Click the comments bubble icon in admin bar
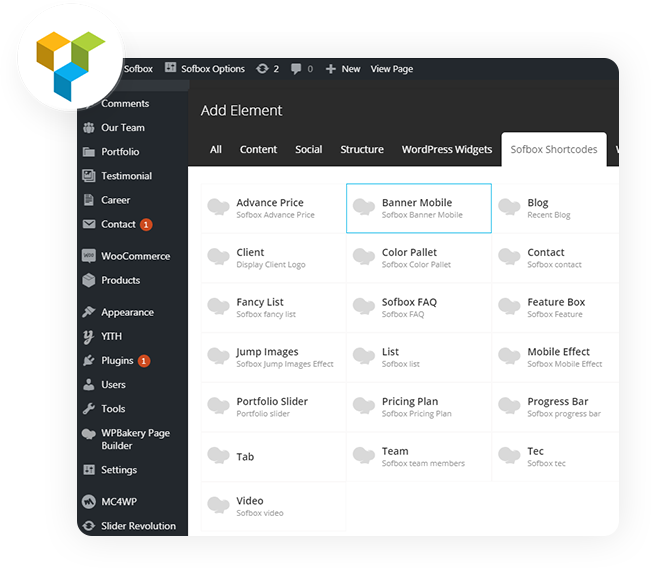Viewport: 658px width, 568px height. [296, 69]
